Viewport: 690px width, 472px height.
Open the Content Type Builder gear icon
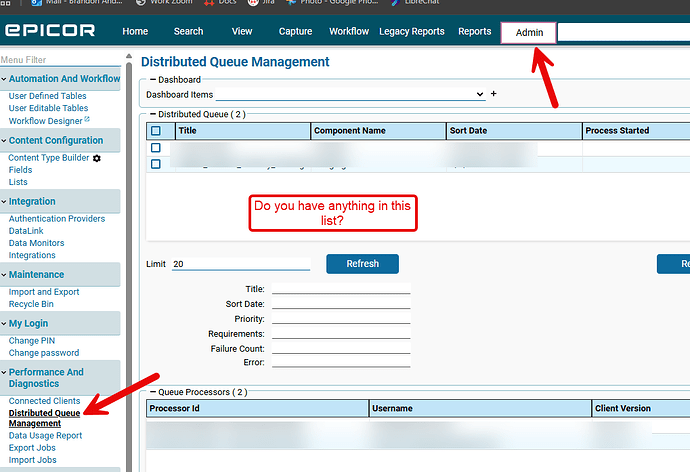(x=97, y=158)
